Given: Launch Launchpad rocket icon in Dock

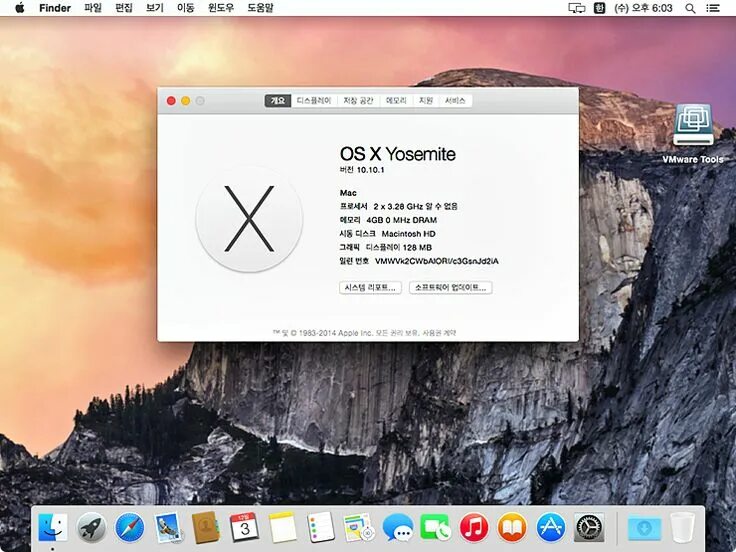Looking at the screenshot, I should pyautogui.click(x=91, y=528).
